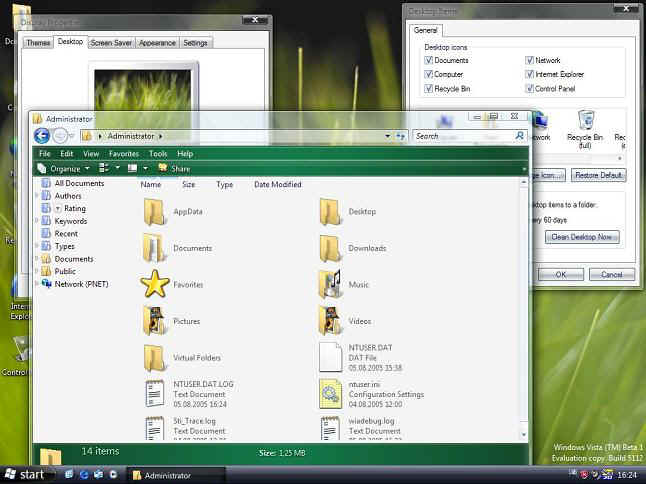Viewport: 646px width, 484px height.
Task: Select the nuser.ini configuration file icon
Action: point(330,392)
